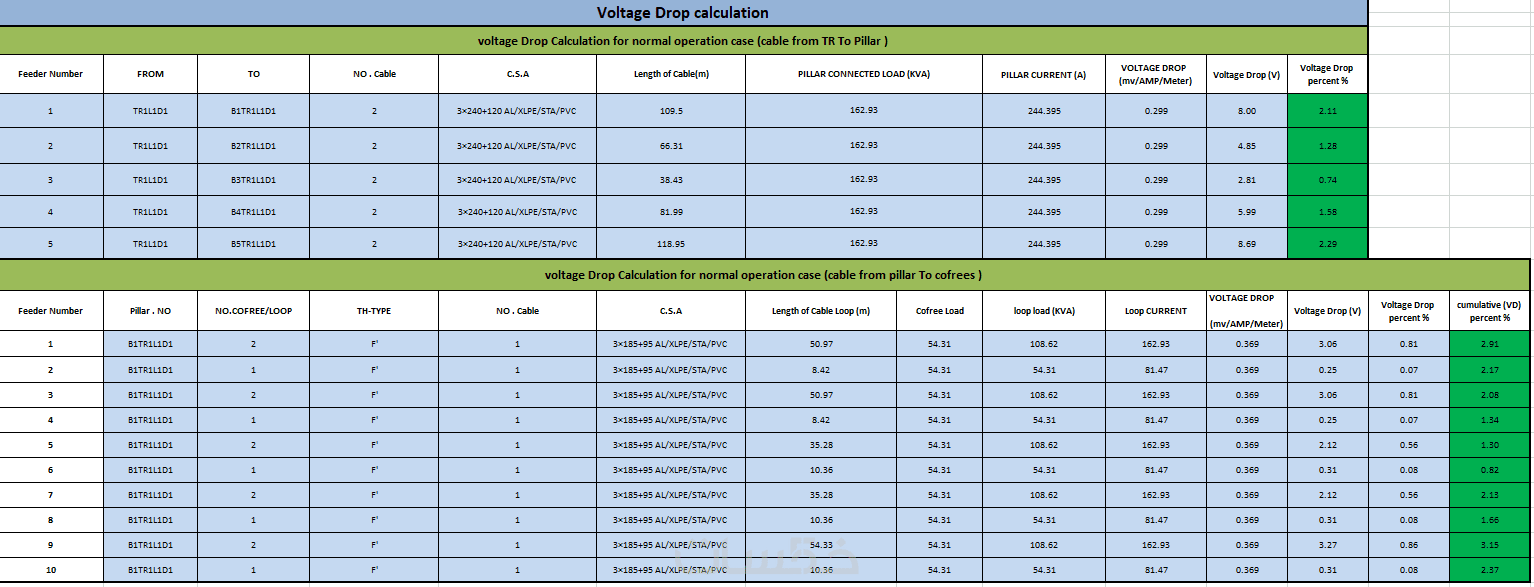The height and width of the screenshot is (587, 1534).
Task: Select the voltage drop percent cell '0.86'
Action: [1408, 545]
